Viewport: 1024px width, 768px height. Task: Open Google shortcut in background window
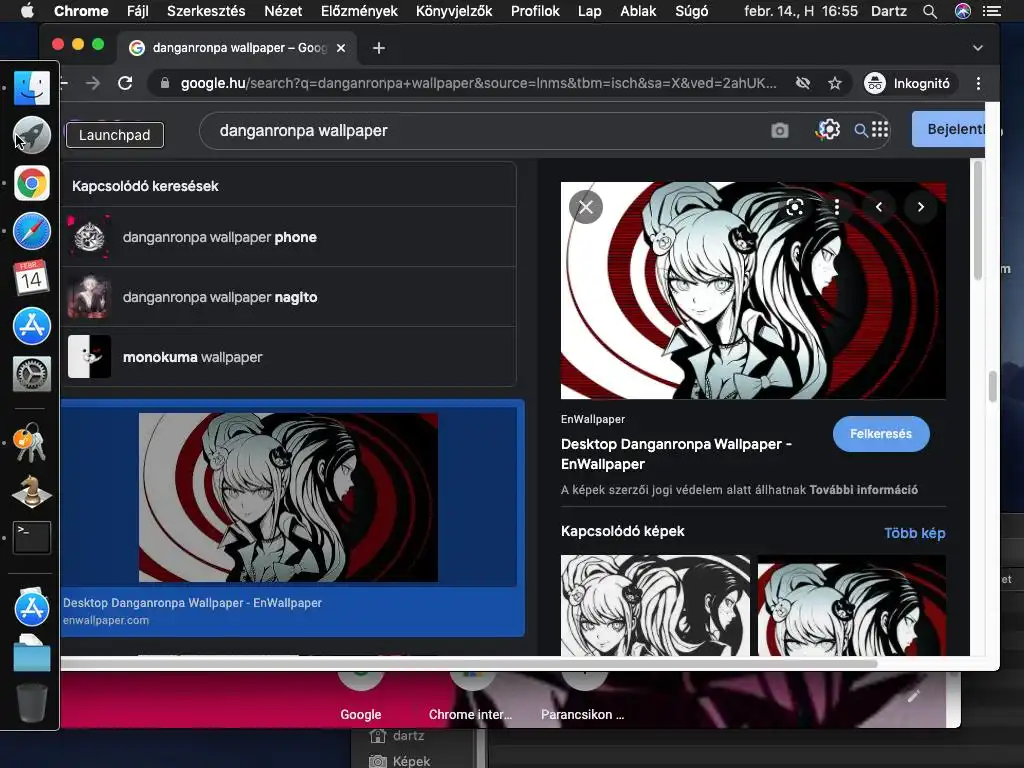[360, 696]
